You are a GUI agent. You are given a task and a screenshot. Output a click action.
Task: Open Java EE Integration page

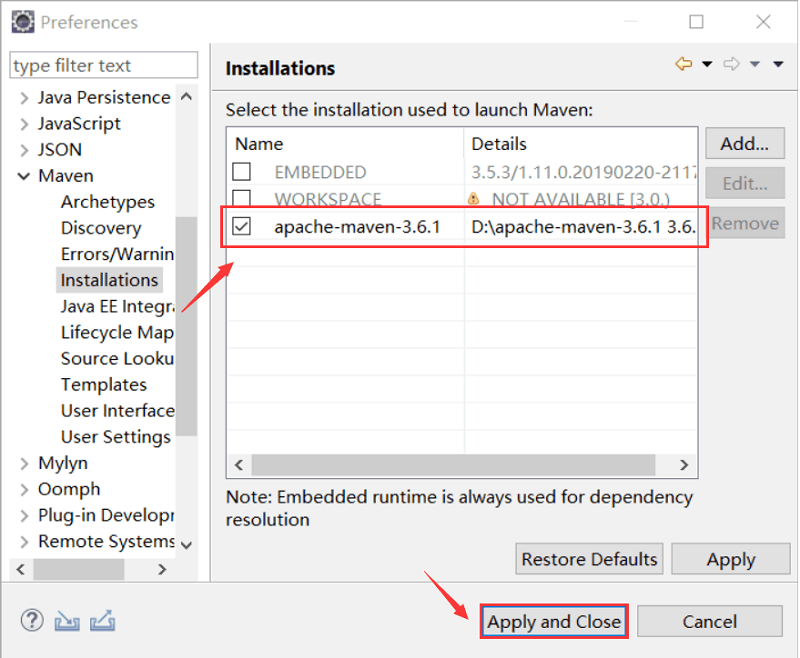117,307
